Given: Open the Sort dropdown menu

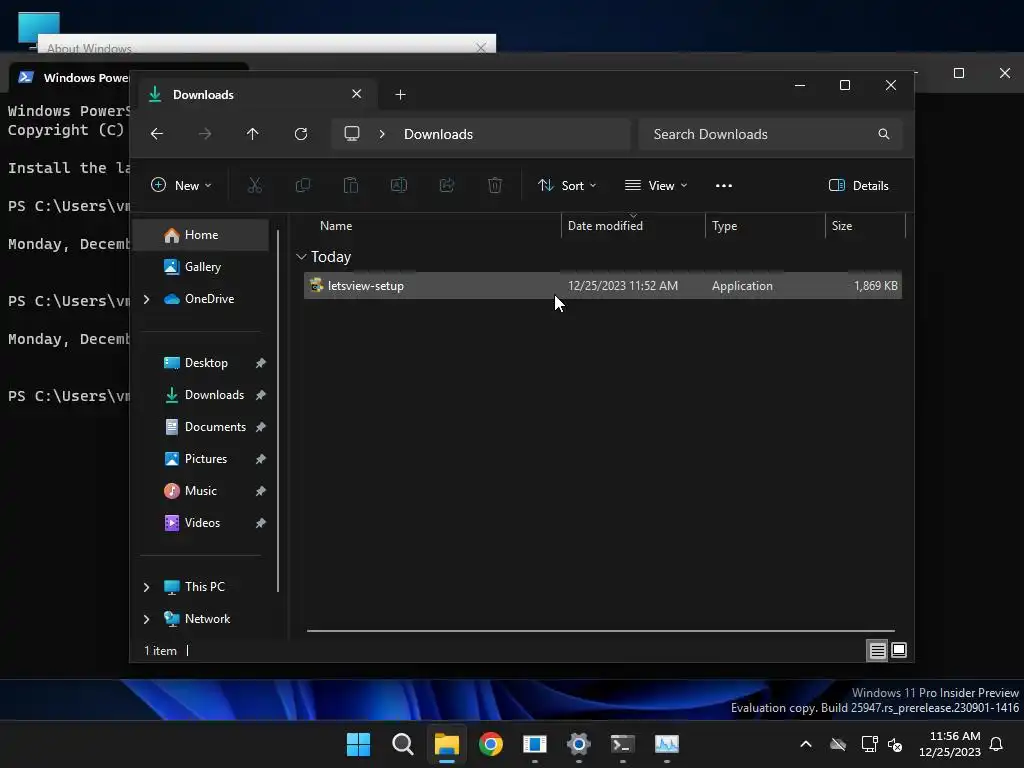Looking at the screenshot, I should click(x=567, y=185).
